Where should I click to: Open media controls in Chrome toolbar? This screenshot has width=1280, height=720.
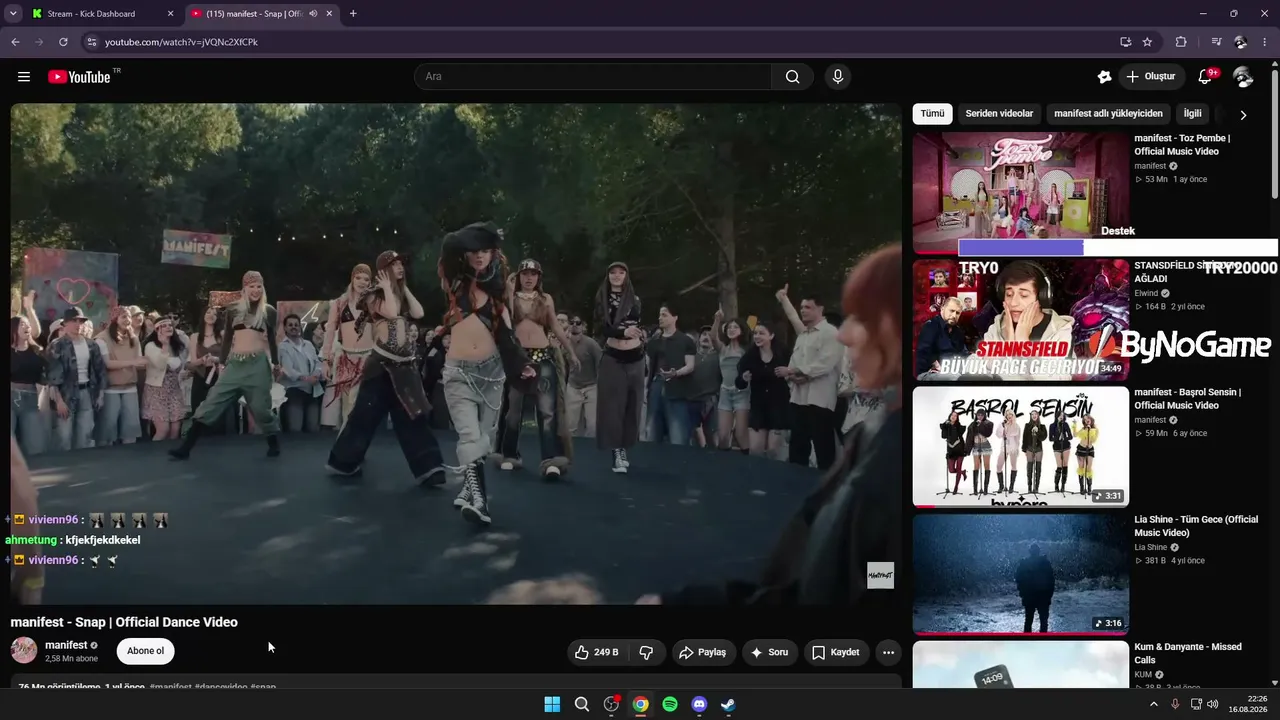(x=1216, y=42)
